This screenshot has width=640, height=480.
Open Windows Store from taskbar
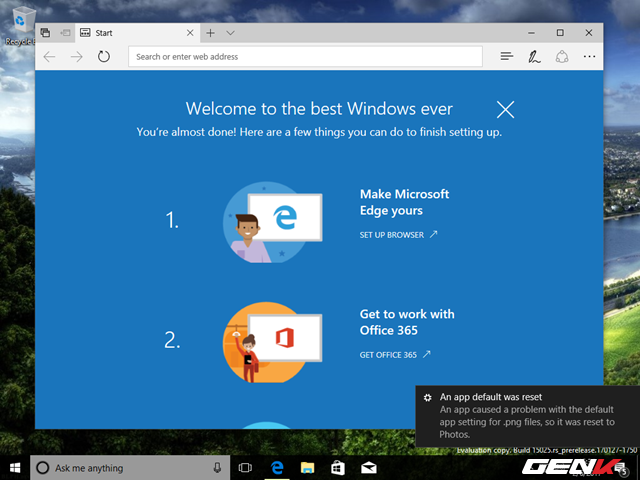coord(338,468)
